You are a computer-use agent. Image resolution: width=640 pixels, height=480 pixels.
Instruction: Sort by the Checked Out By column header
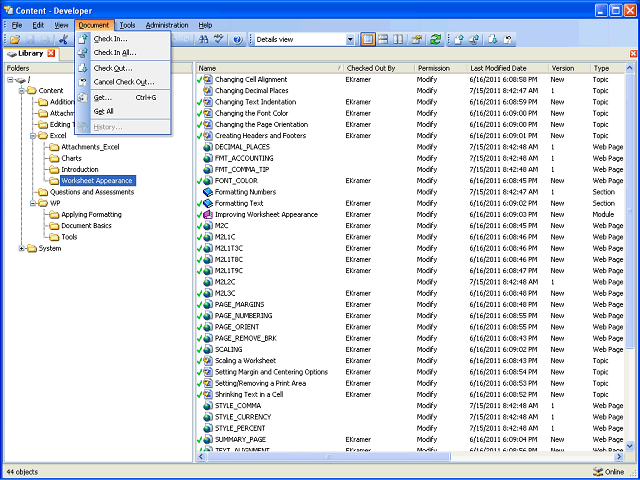379,68
